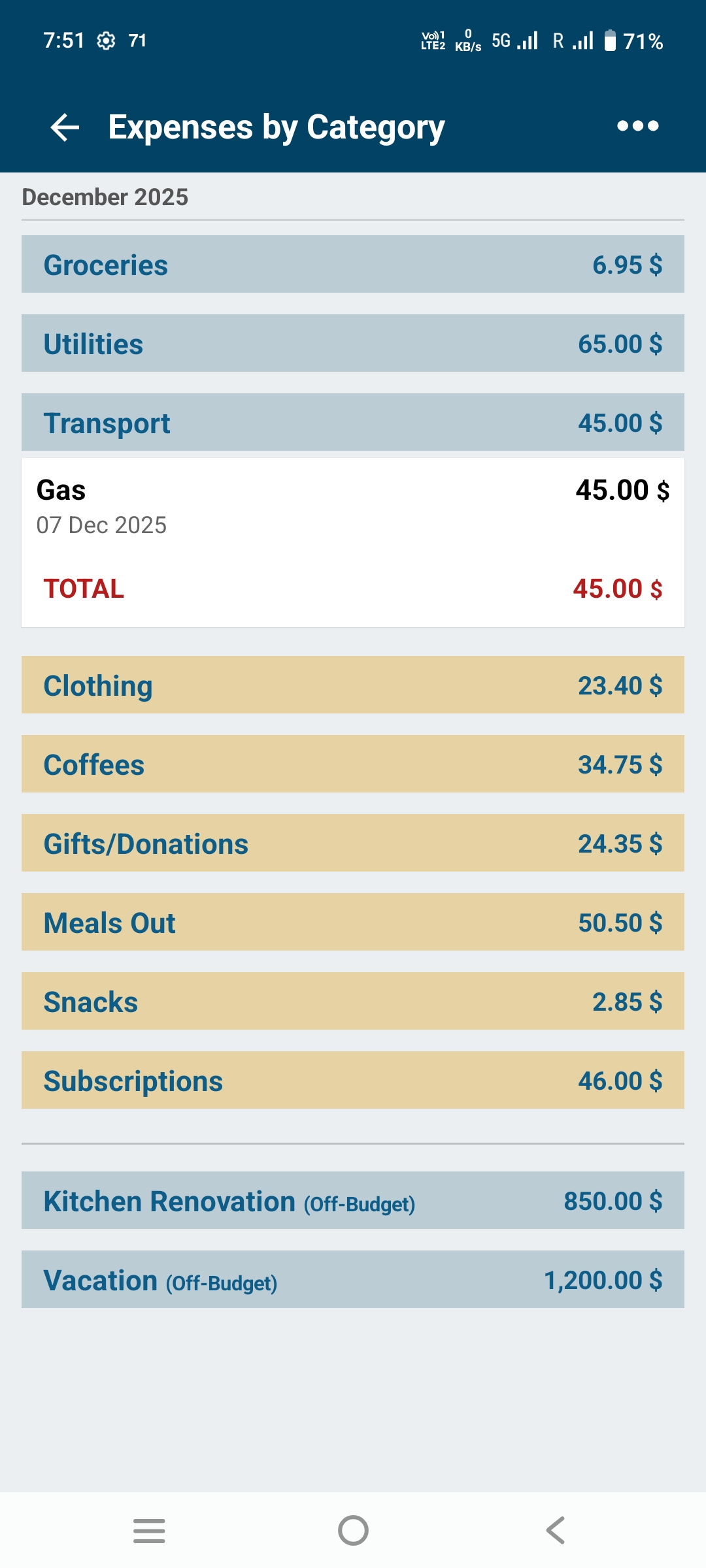Open the Gas expense dated 07 Dec
706x1568 pixels.
[x=353, y=507]
